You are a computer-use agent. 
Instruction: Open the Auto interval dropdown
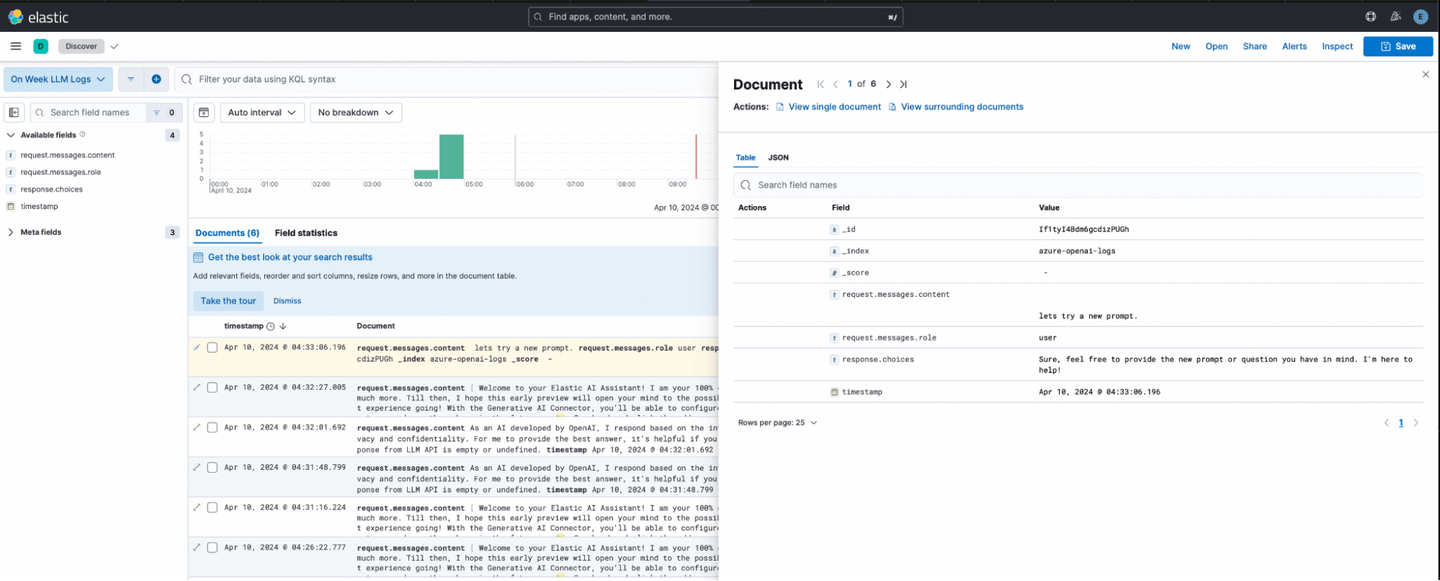[x=262, y=113]
